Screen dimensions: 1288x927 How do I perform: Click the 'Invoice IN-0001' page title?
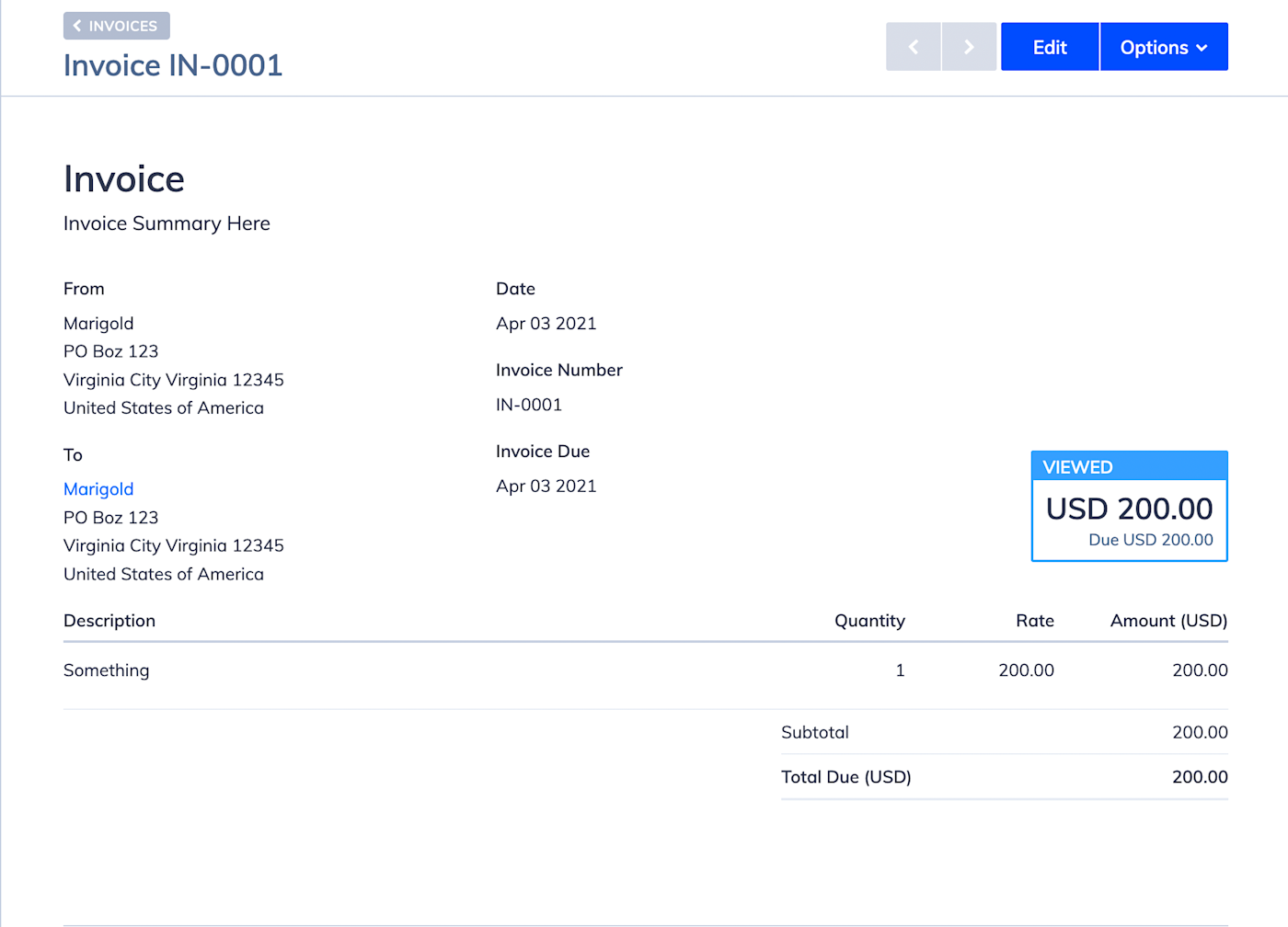tap(173, 65)
